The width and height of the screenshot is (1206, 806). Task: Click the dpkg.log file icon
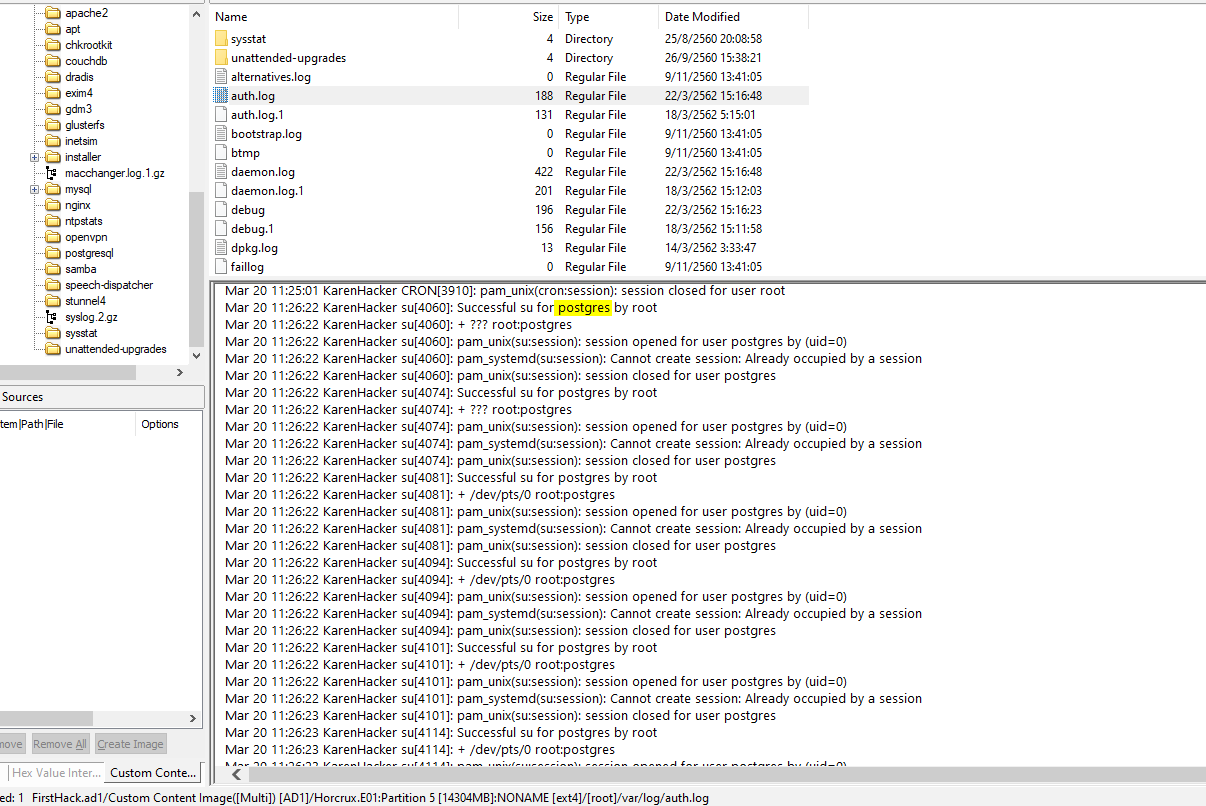click(x=222, y=247)
